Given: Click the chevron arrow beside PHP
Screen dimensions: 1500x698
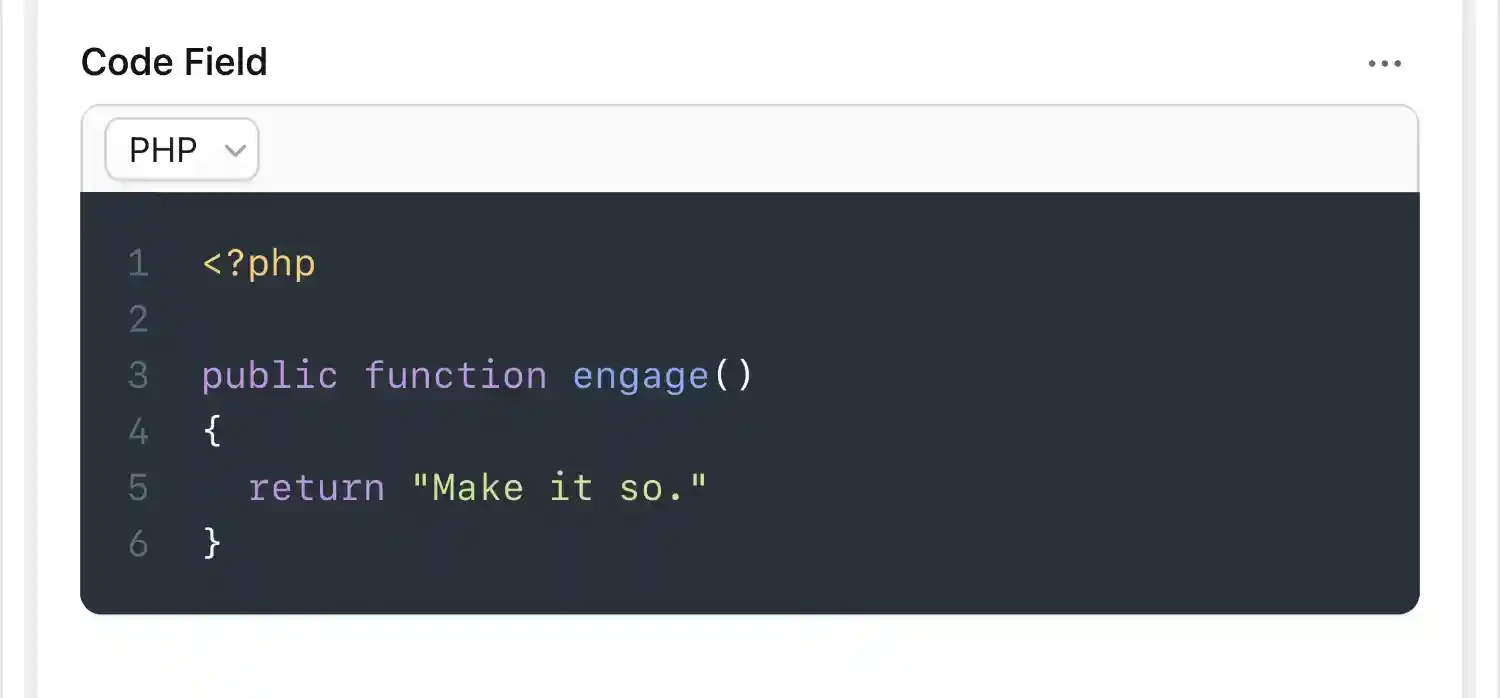Looking at the screenshot, I should click(236, 151).
